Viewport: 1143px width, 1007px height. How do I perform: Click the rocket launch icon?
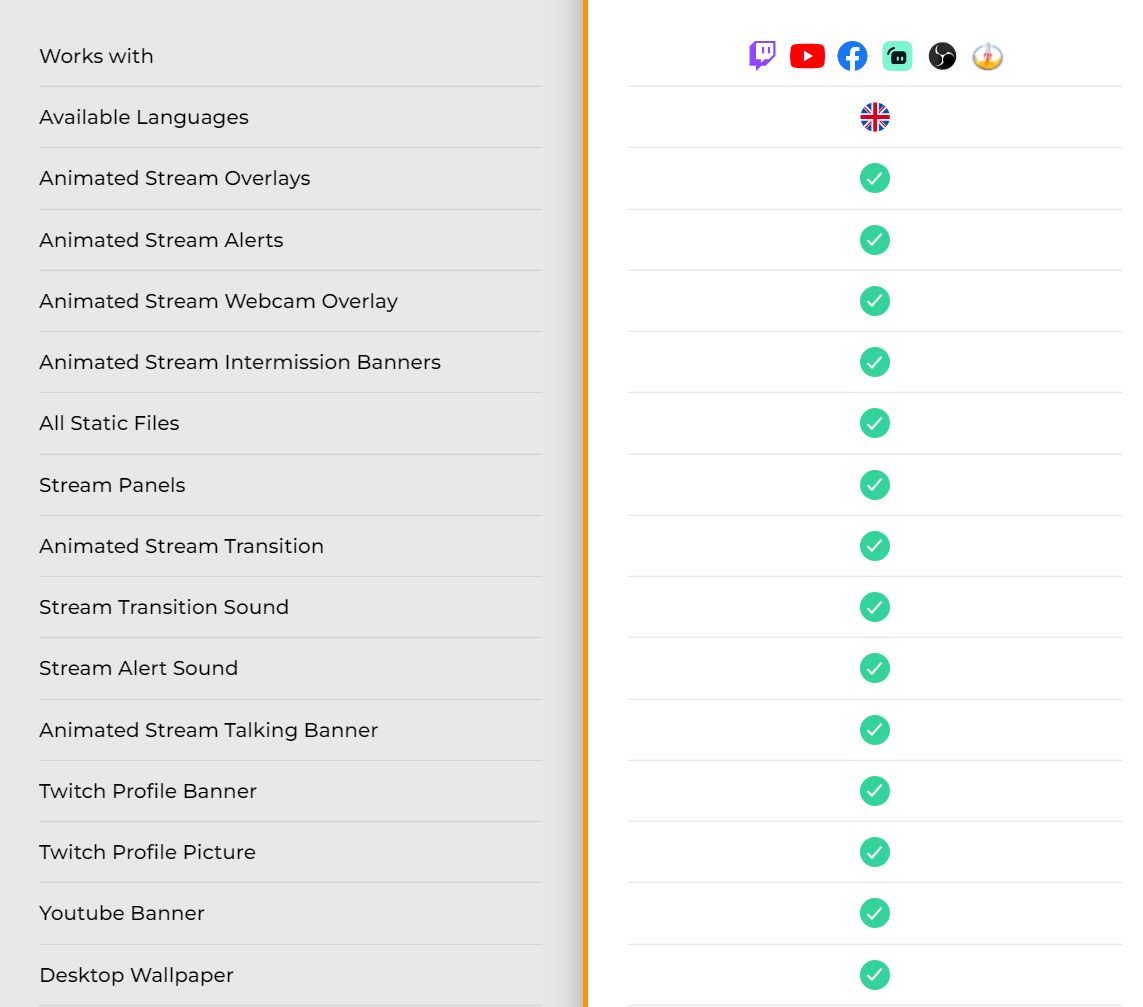pos(987,56)
